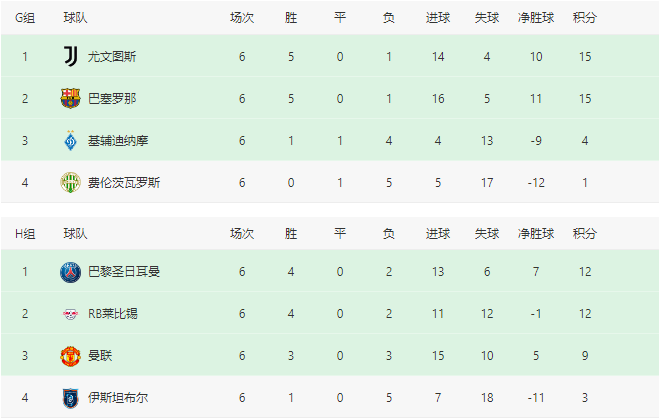Open the RB莱比锡 team link
This screenshot has width=661, height=419.
point(113,313)
